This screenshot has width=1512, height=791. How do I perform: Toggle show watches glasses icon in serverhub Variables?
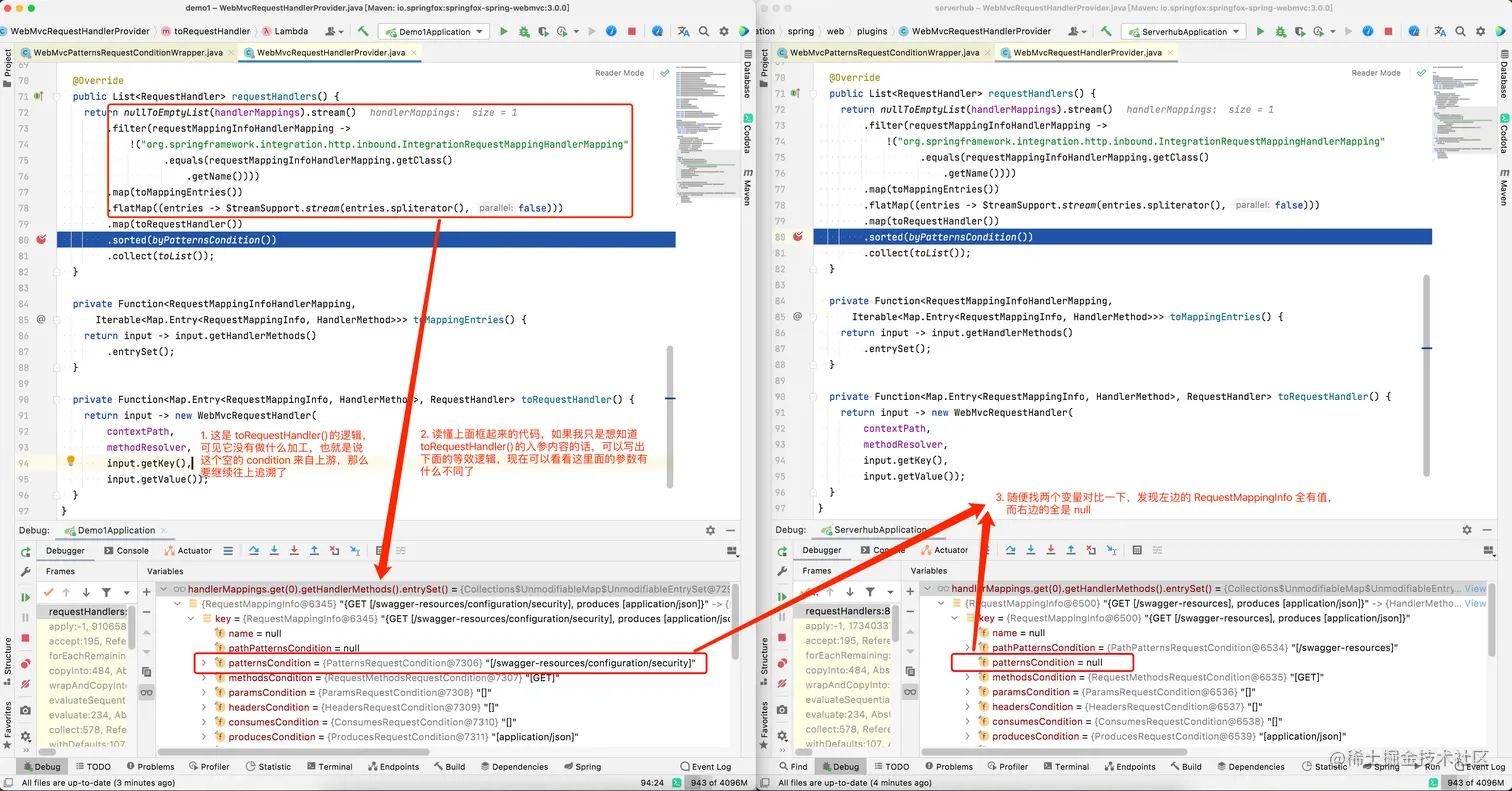point(910,692)
